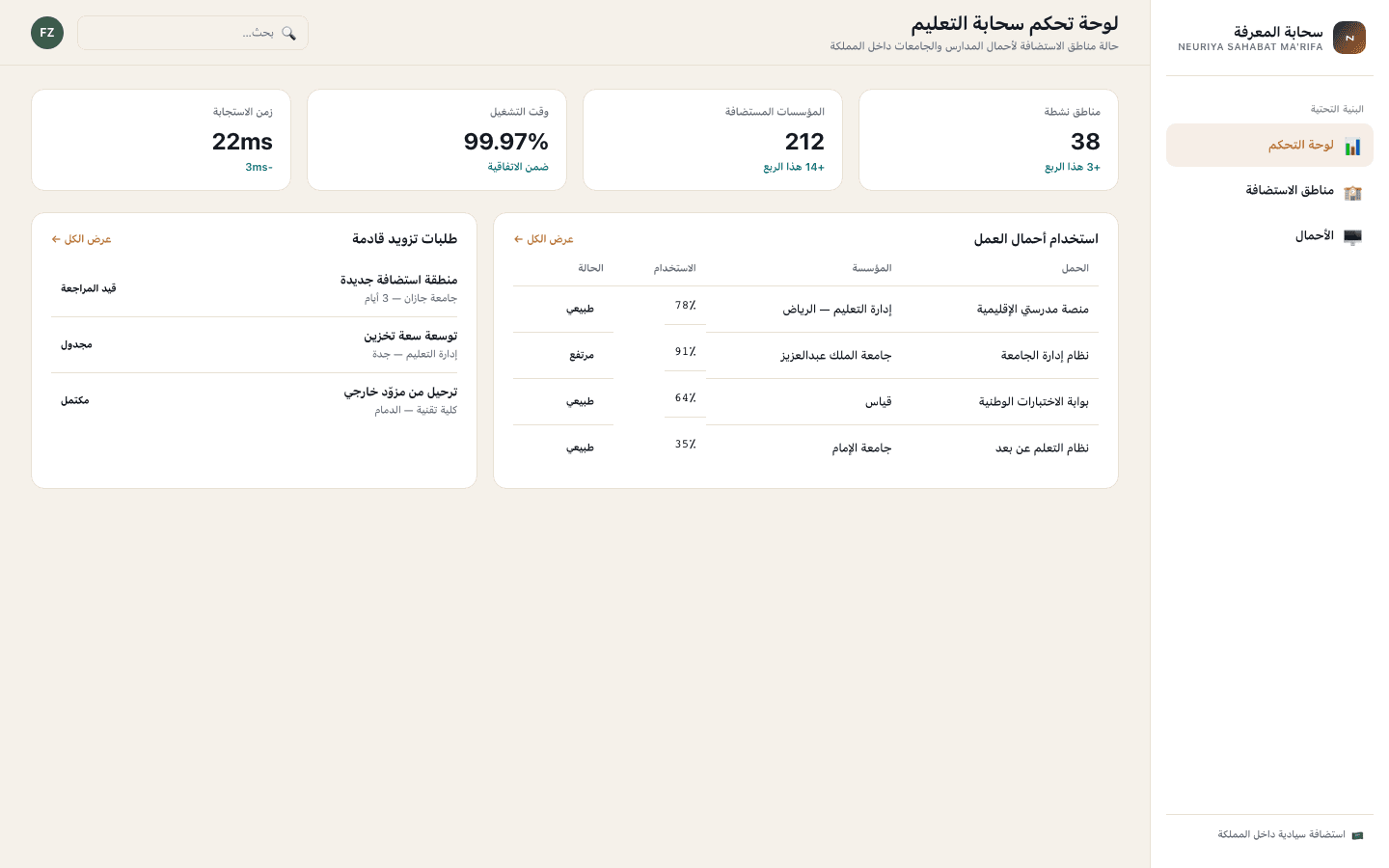Click the سحابة المعرفة logo icon
Viewport: 1389px width, 868px height.
(1349, 38)
